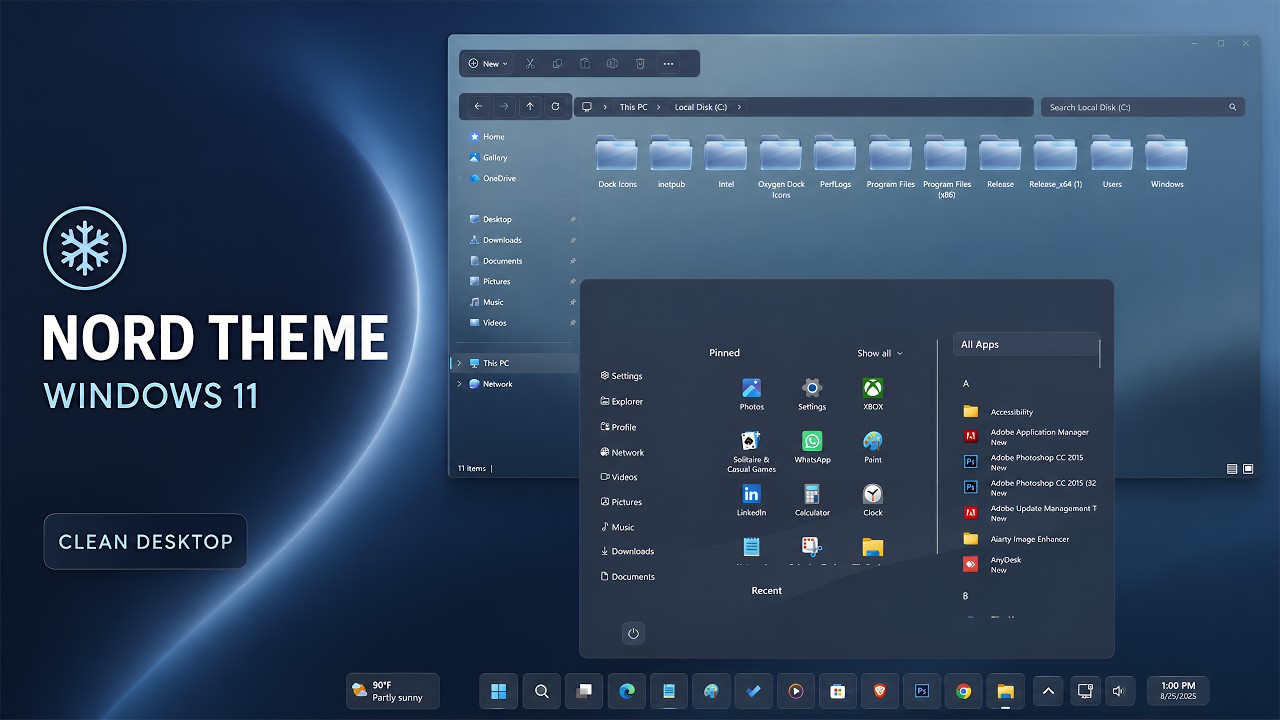Click the Rename icon in File Explorer toolbar
The width and height of the screenshot is (1280, 720).
tap(612, 64)
